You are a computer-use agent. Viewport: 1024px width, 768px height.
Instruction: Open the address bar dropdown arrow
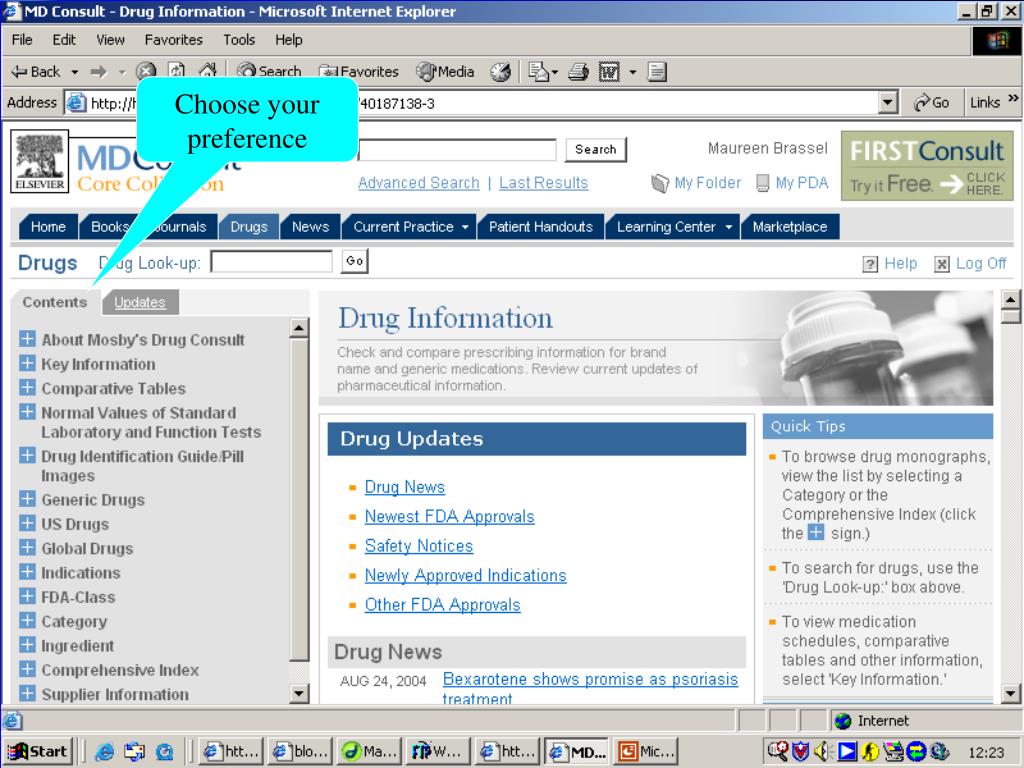tap(888, 103)
